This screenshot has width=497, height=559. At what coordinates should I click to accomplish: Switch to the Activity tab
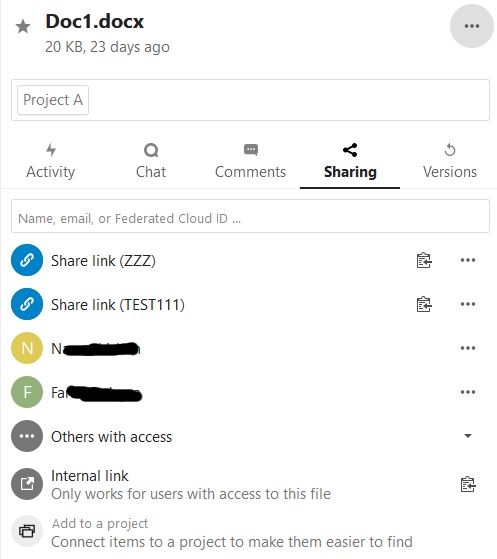point(51,161)
